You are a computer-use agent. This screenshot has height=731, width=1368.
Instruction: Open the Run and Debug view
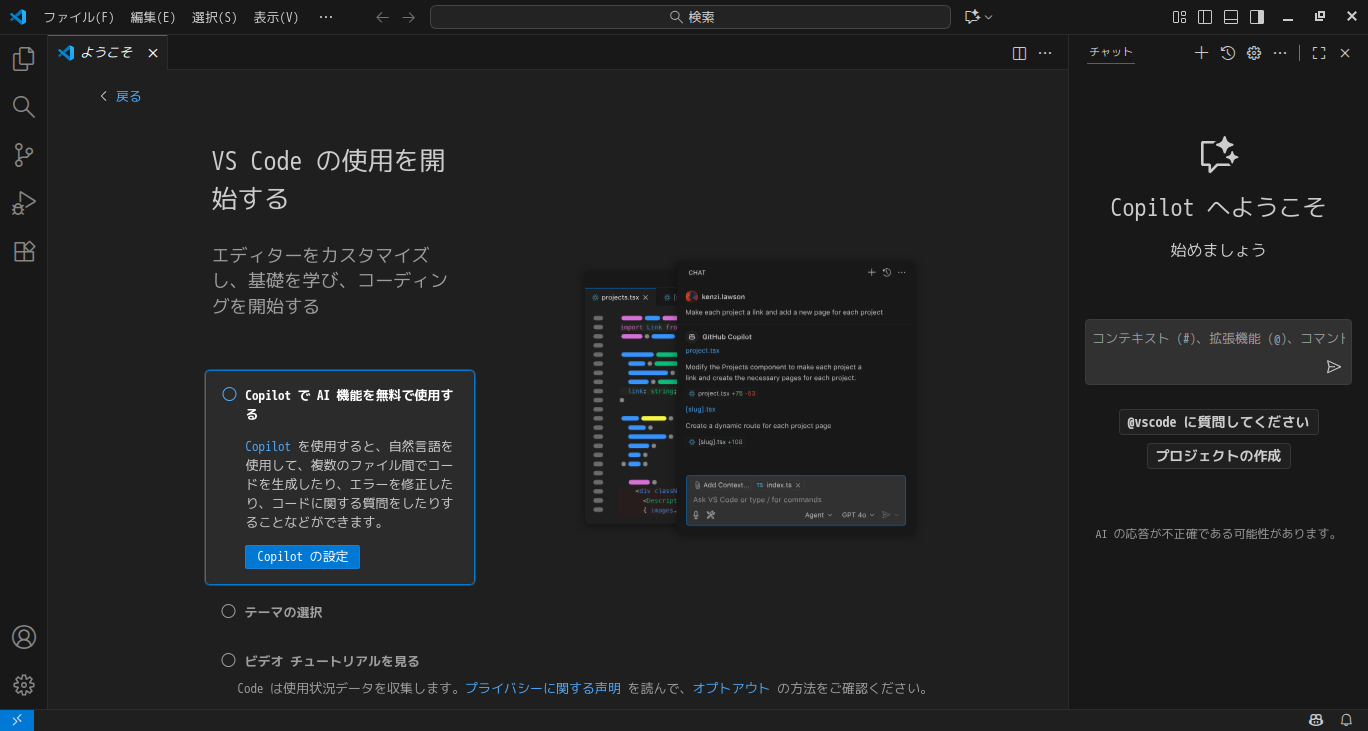24,203
